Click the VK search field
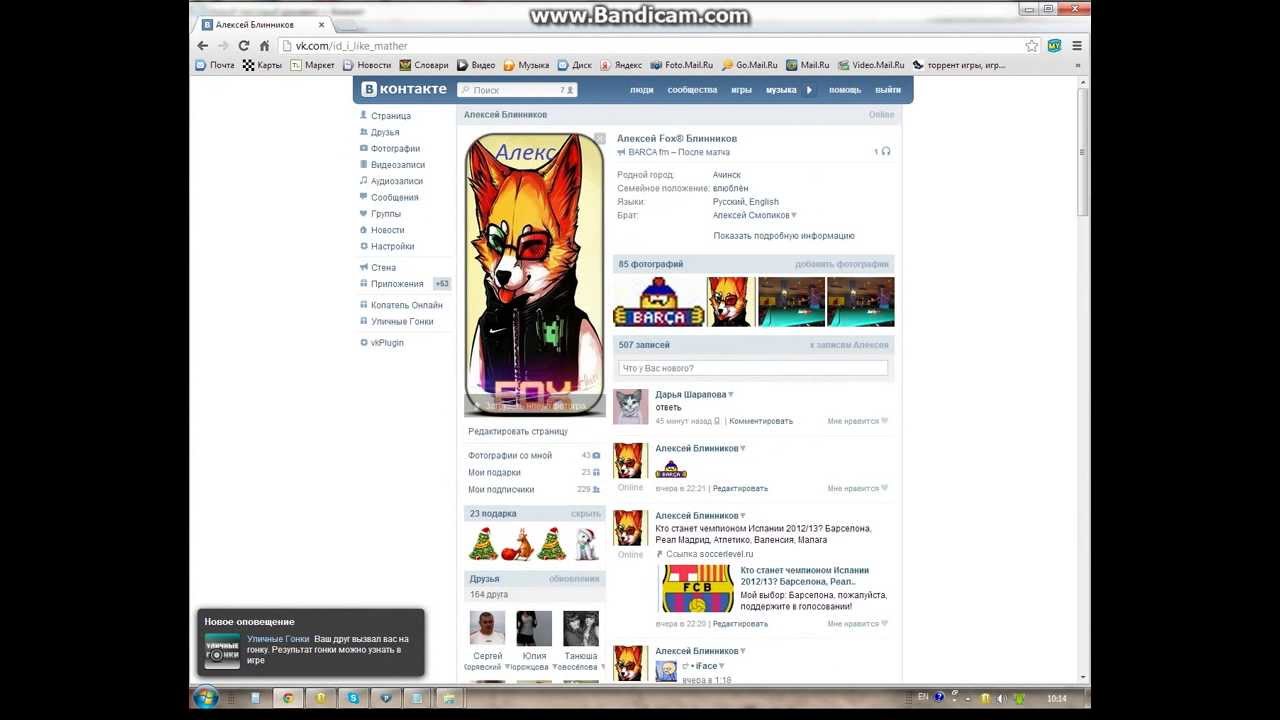Screen dimensions: 1280x720 [x=517, y=90]
